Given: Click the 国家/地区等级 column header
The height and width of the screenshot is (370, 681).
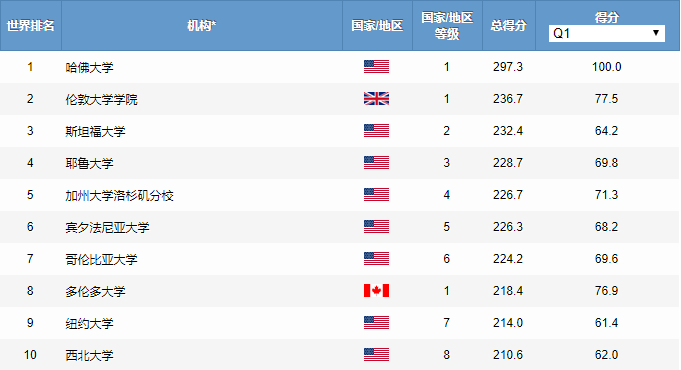Looking at the screenshot, I should pyautogui.click(x=447, y=26).
